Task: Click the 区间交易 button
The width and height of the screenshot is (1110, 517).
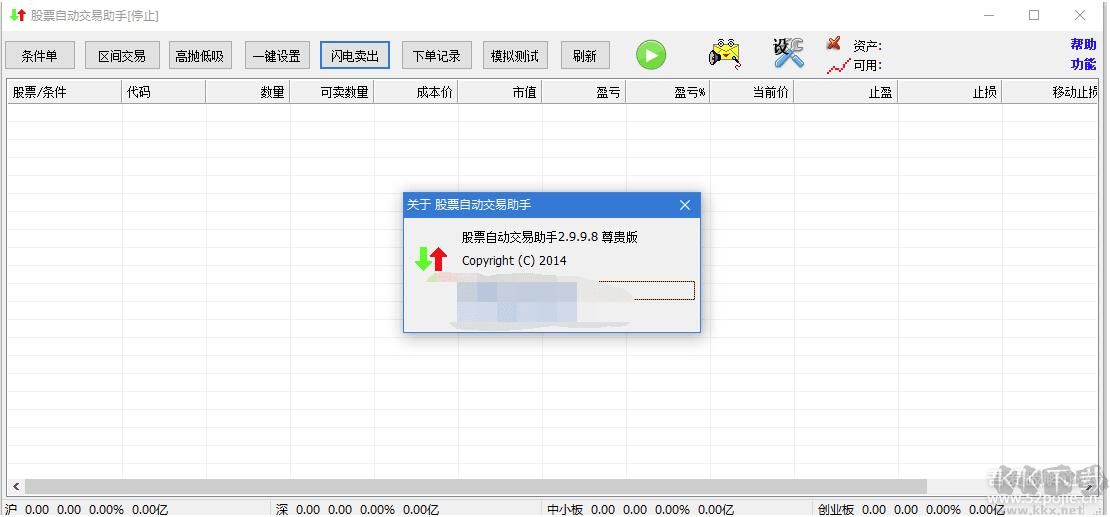Action: [122, 55]
